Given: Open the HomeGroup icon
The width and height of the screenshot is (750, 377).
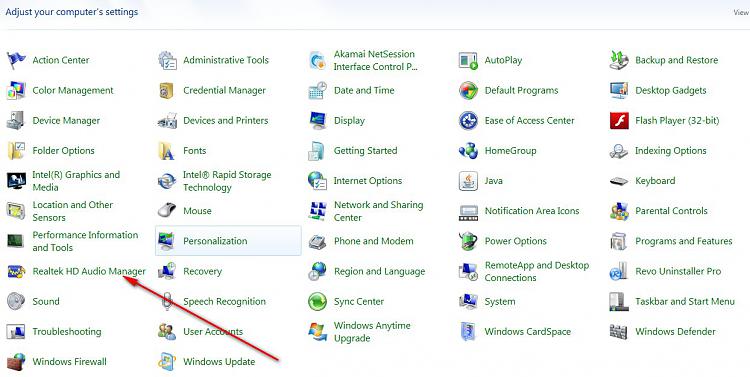Looking at the screenshot, I should [468, 151].
